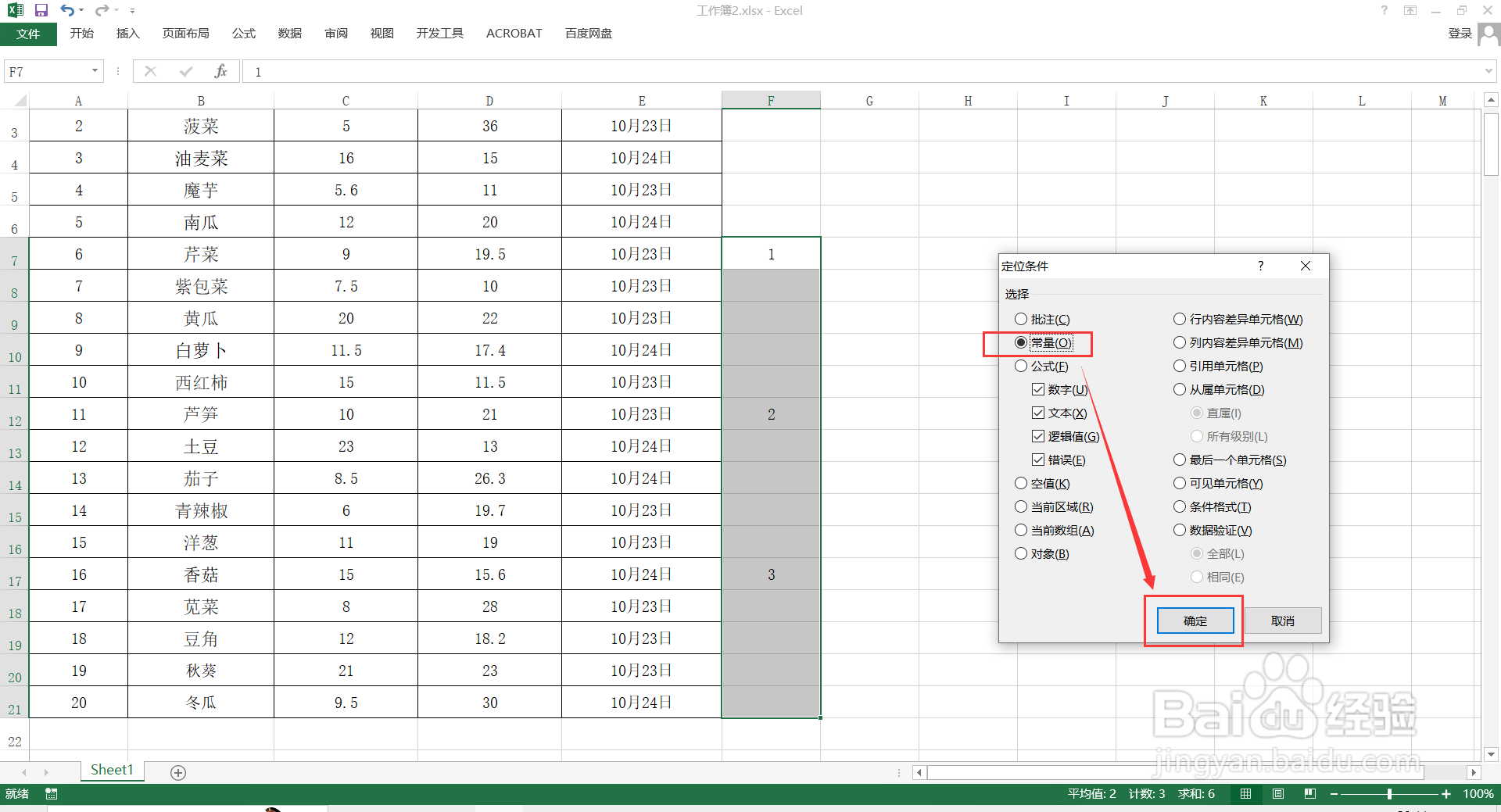The image size is (1501, 812).
Task: Select the 公式(F) radio option
Action: coord(1041,366)
